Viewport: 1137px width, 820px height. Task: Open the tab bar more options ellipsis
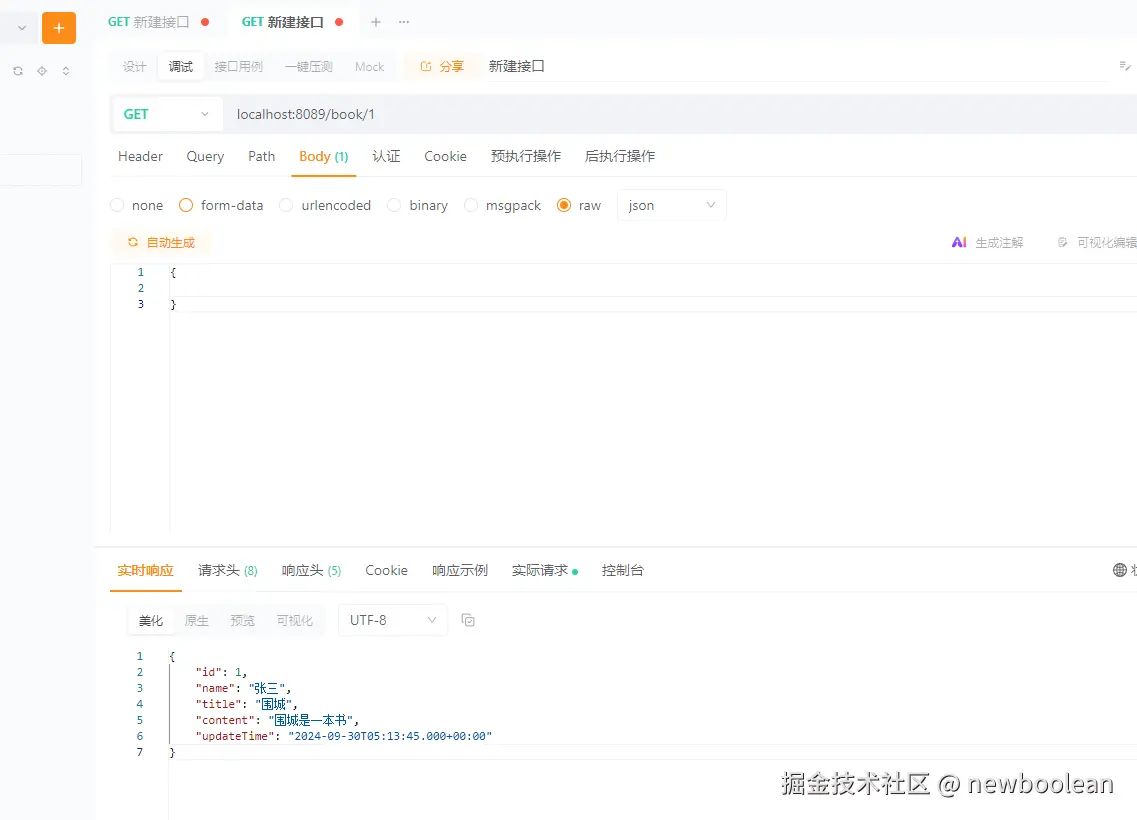[404, 22]
